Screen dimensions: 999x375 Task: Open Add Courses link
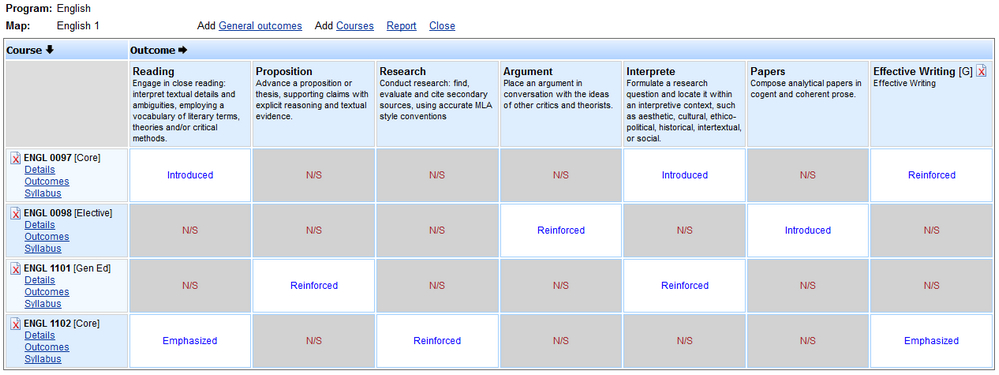[x=355, y=26]
